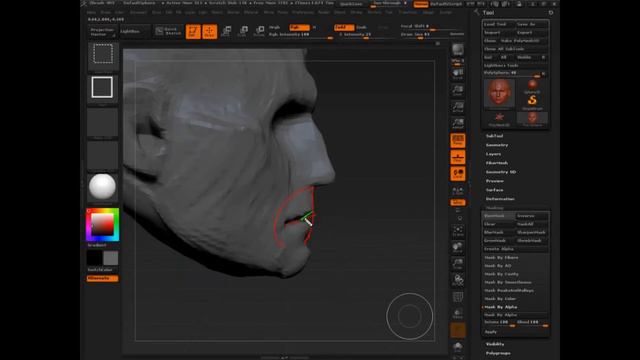640x360 pixels.
Task: Expand the Layers section
Action: (x=493, y=154)
